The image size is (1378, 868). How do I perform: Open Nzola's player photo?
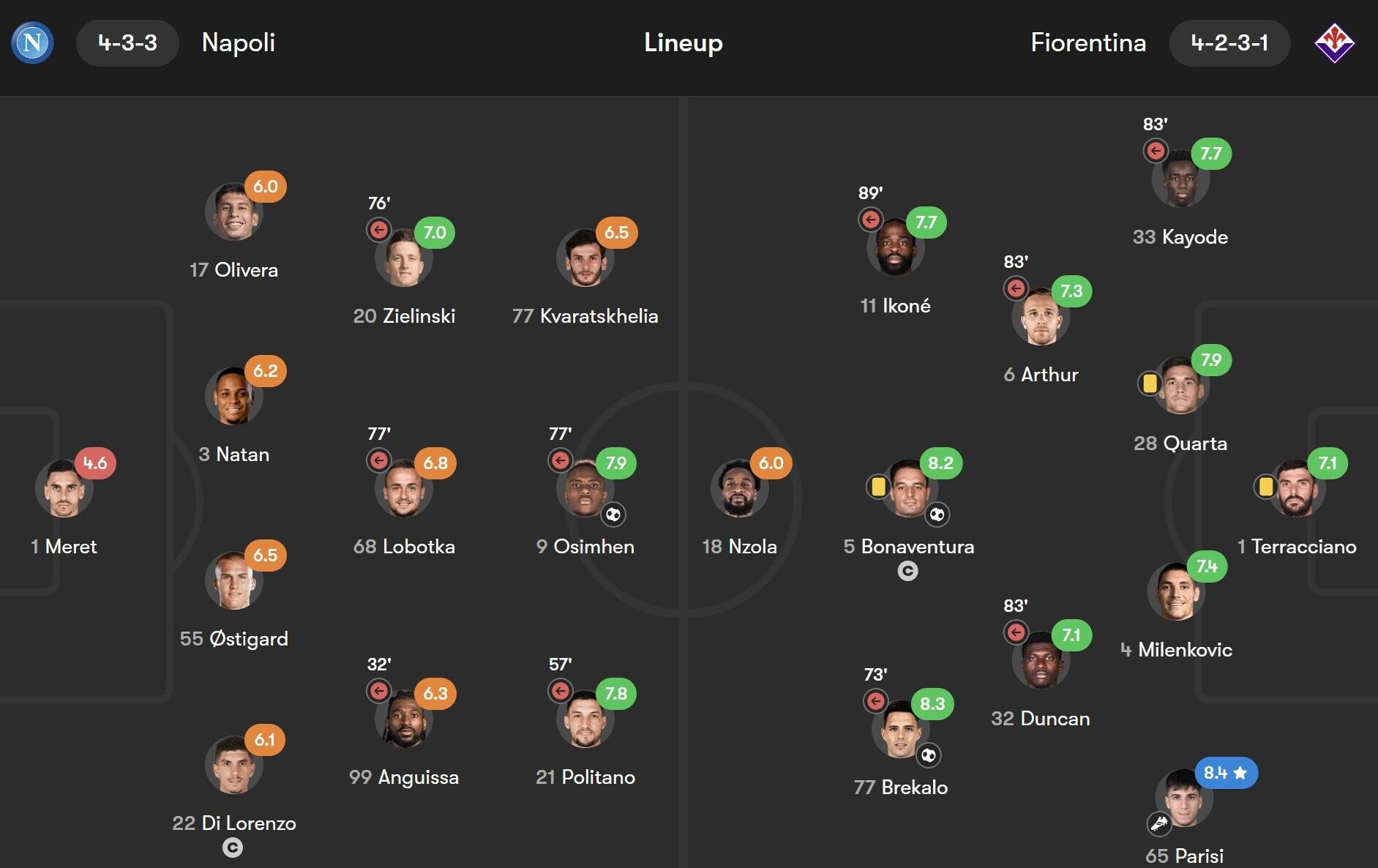[x=738, y=489]
